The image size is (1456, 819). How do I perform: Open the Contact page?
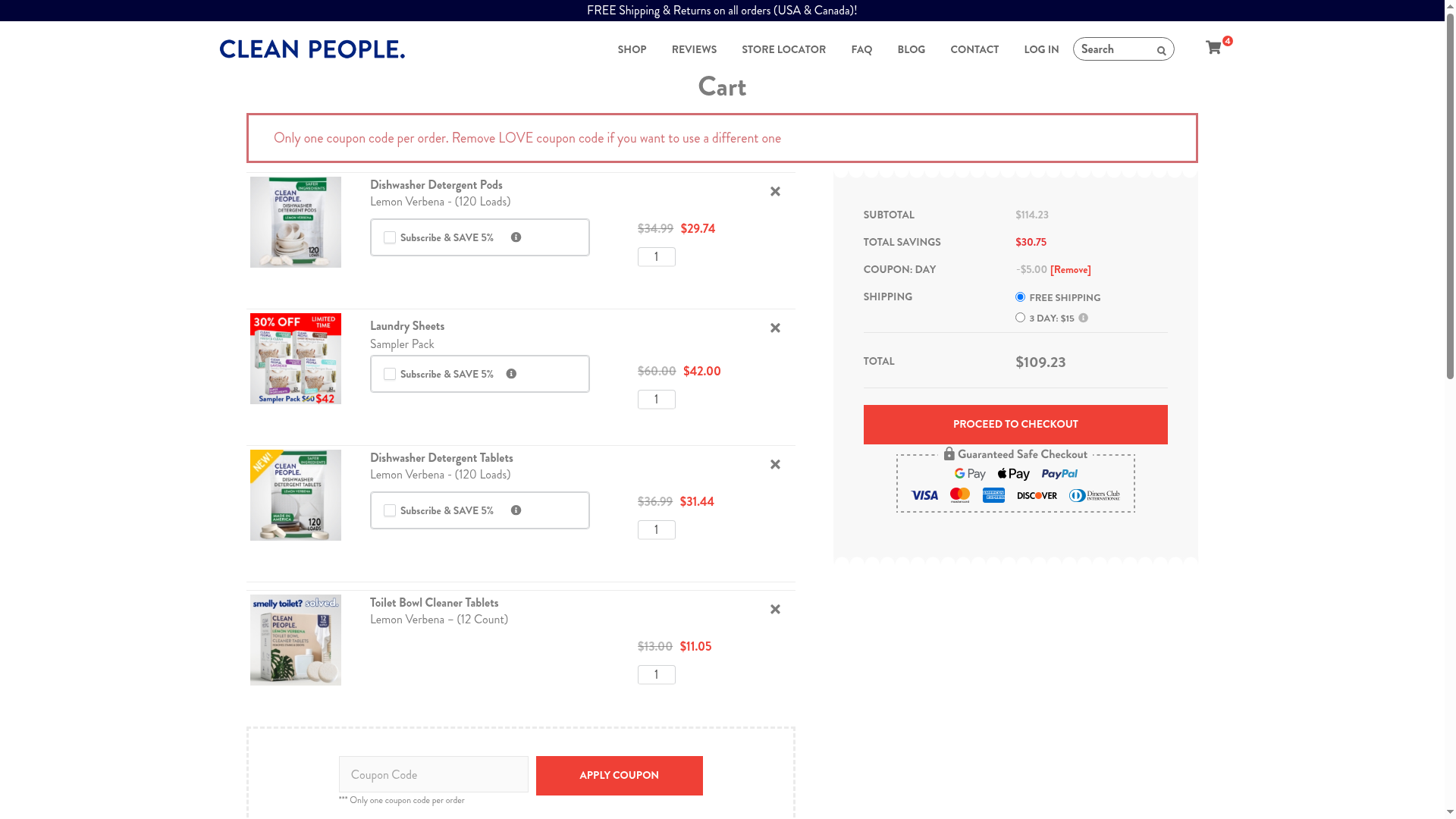point(974,49)
